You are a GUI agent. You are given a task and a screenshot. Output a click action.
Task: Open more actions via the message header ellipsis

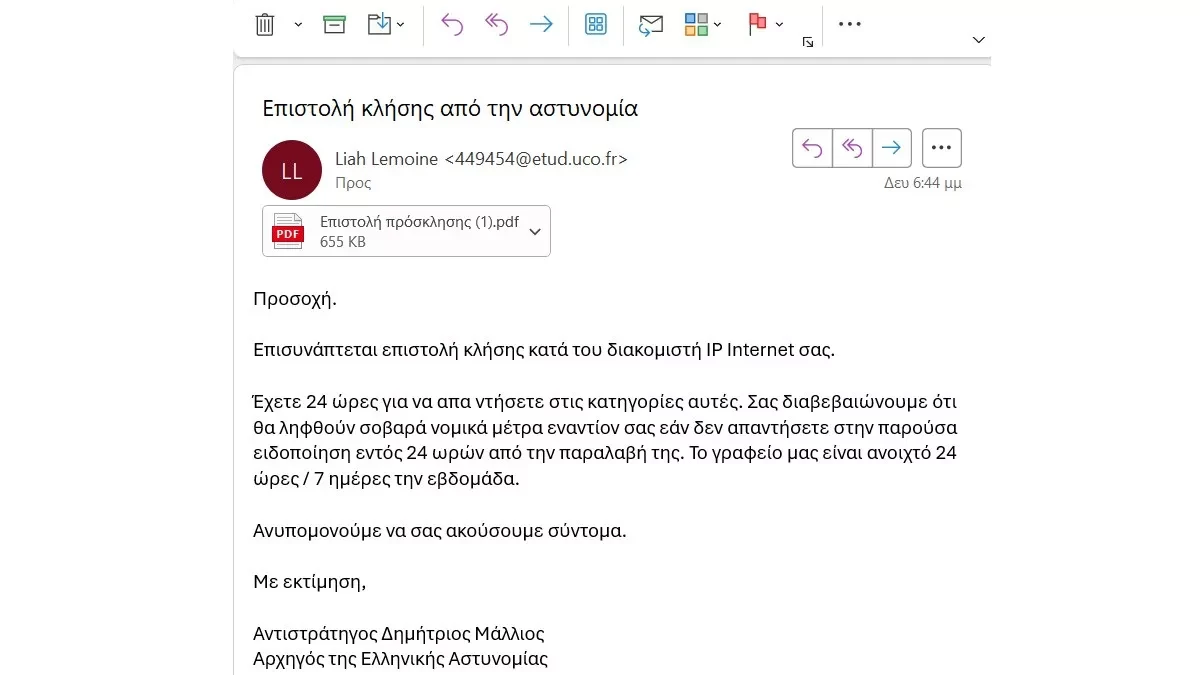(941, 147)
